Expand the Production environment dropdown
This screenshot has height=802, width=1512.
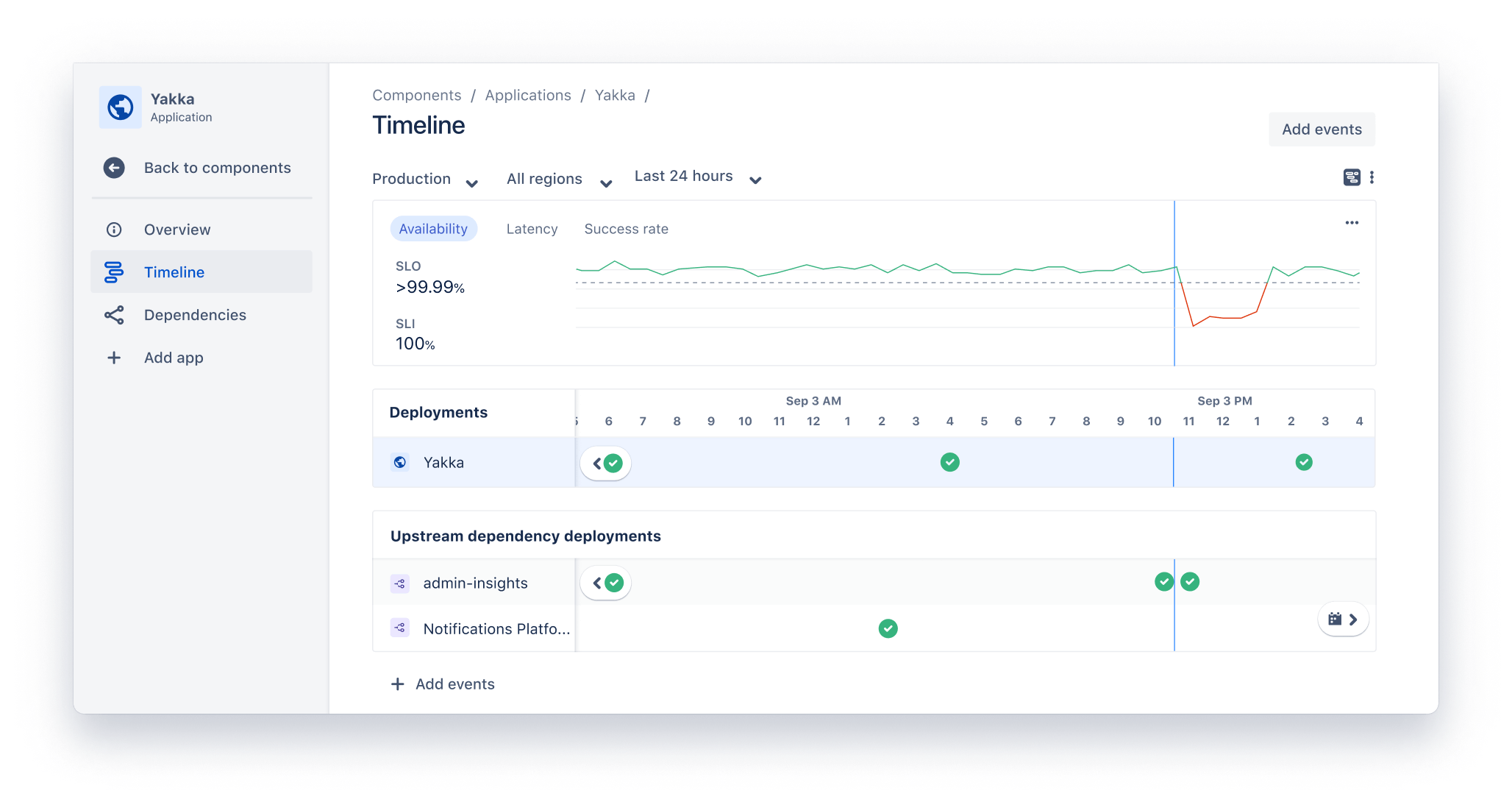[x=425, y=180]
